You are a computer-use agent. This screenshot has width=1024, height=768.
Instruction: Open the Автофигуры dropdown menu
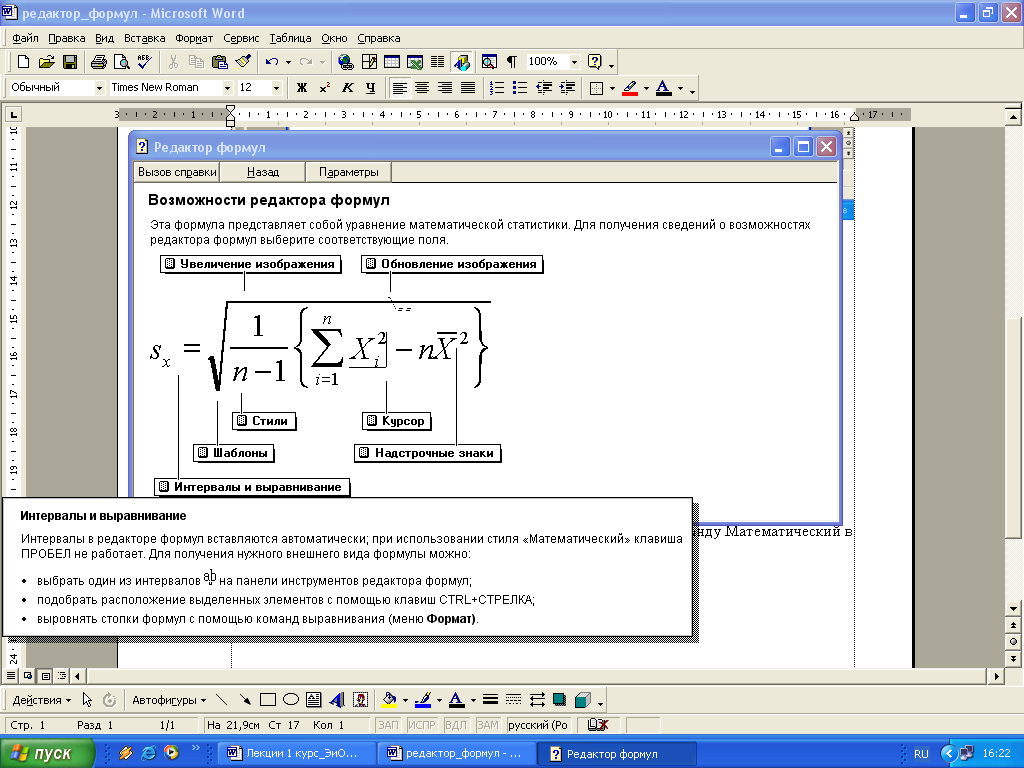(169, 700)
